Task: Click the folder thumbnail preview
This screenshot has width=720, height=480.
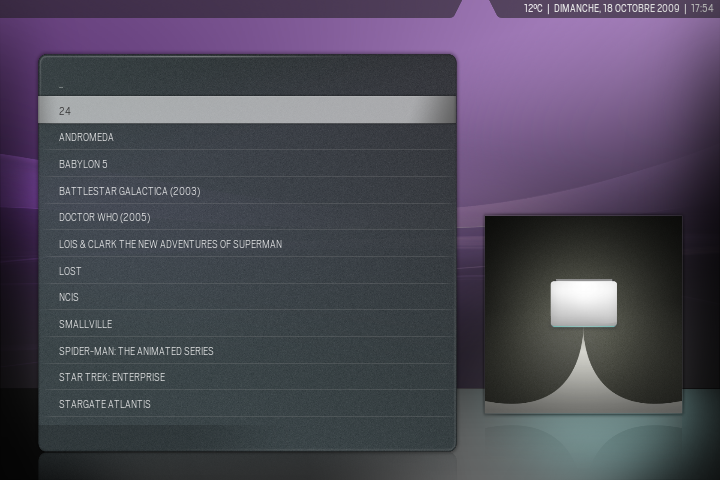Action: (584, 315)
